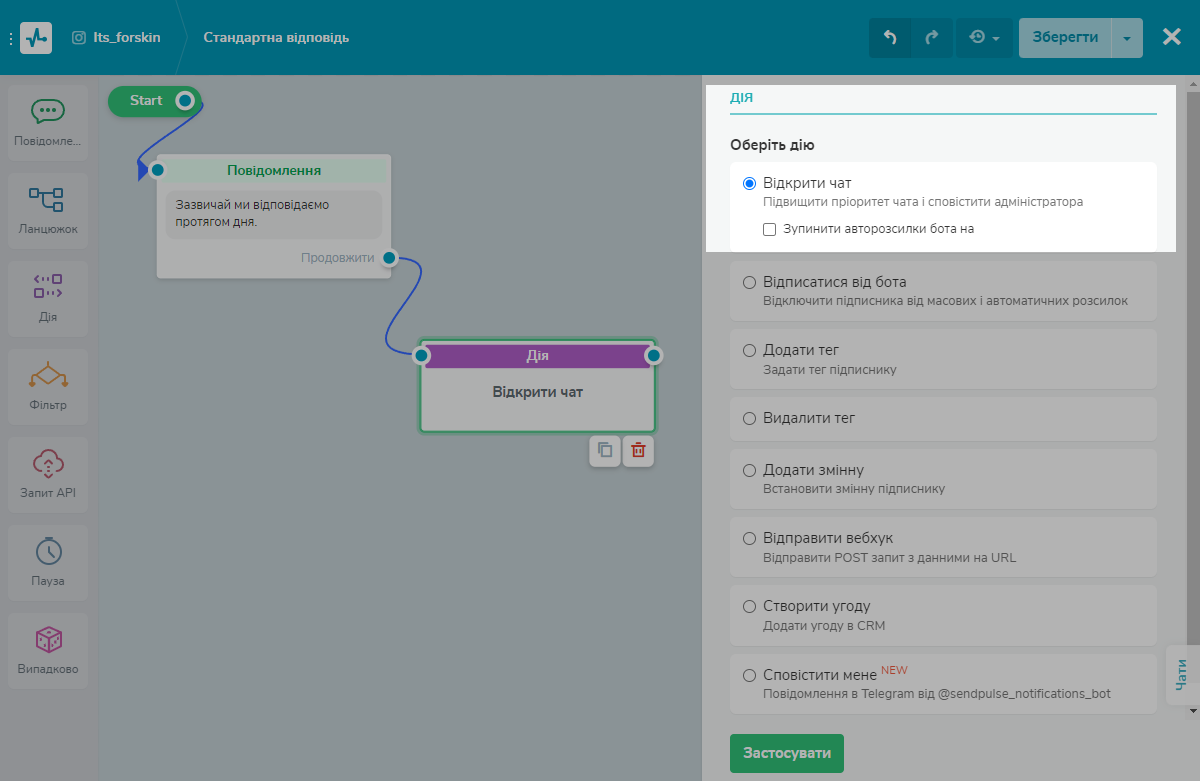Select the Ланцюжок flow element
Screen dimensions: 1200x781
(47, 211)
